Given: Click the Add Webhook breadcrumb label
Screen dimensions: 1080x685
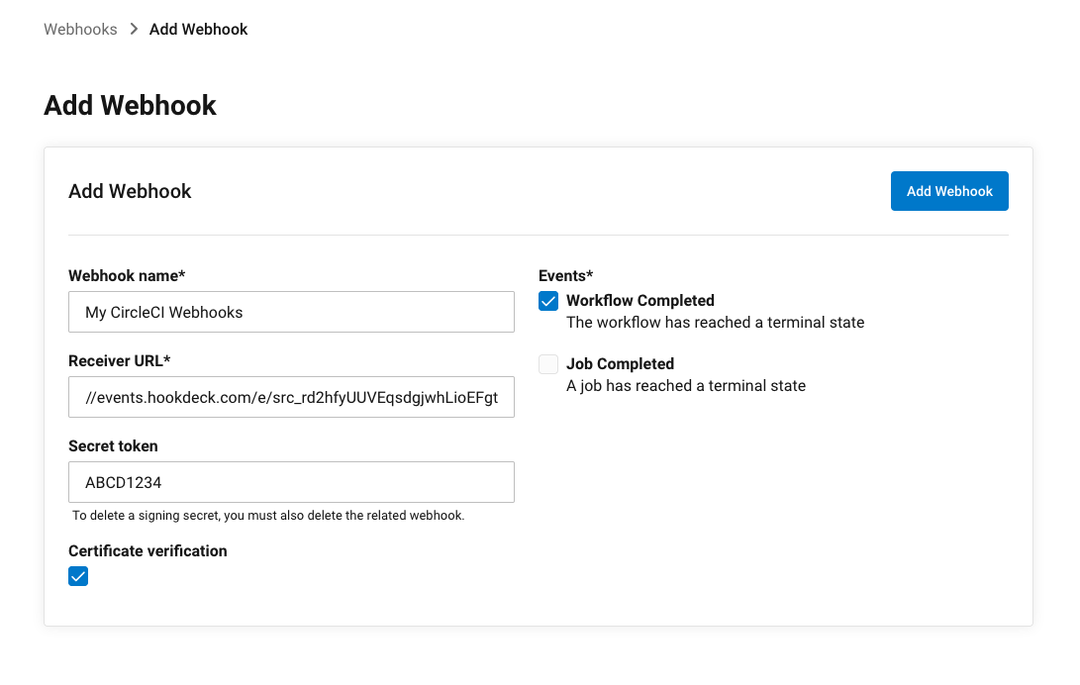Looking at the screenshot, I should [198, 29].
